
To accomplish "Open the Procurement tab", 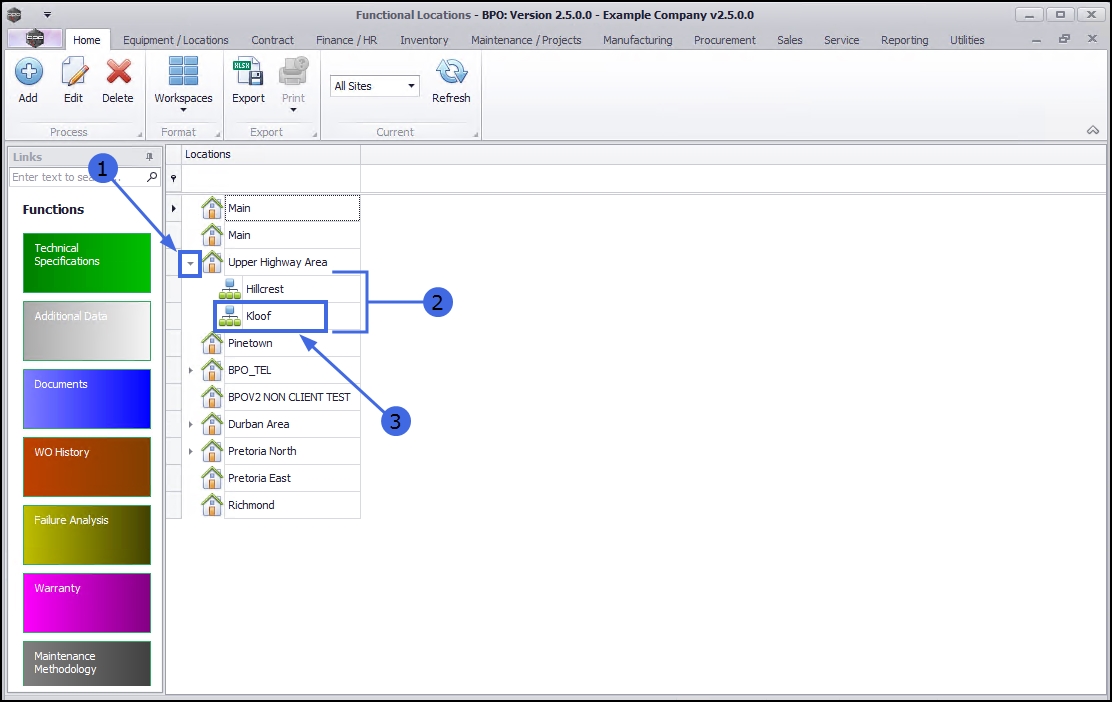I will [x=725, y=40].
